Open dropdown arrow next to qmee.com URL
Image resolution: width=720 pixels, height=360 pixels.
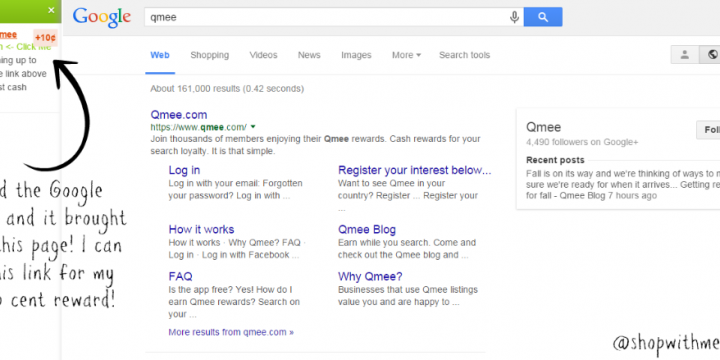coord(253,127)
